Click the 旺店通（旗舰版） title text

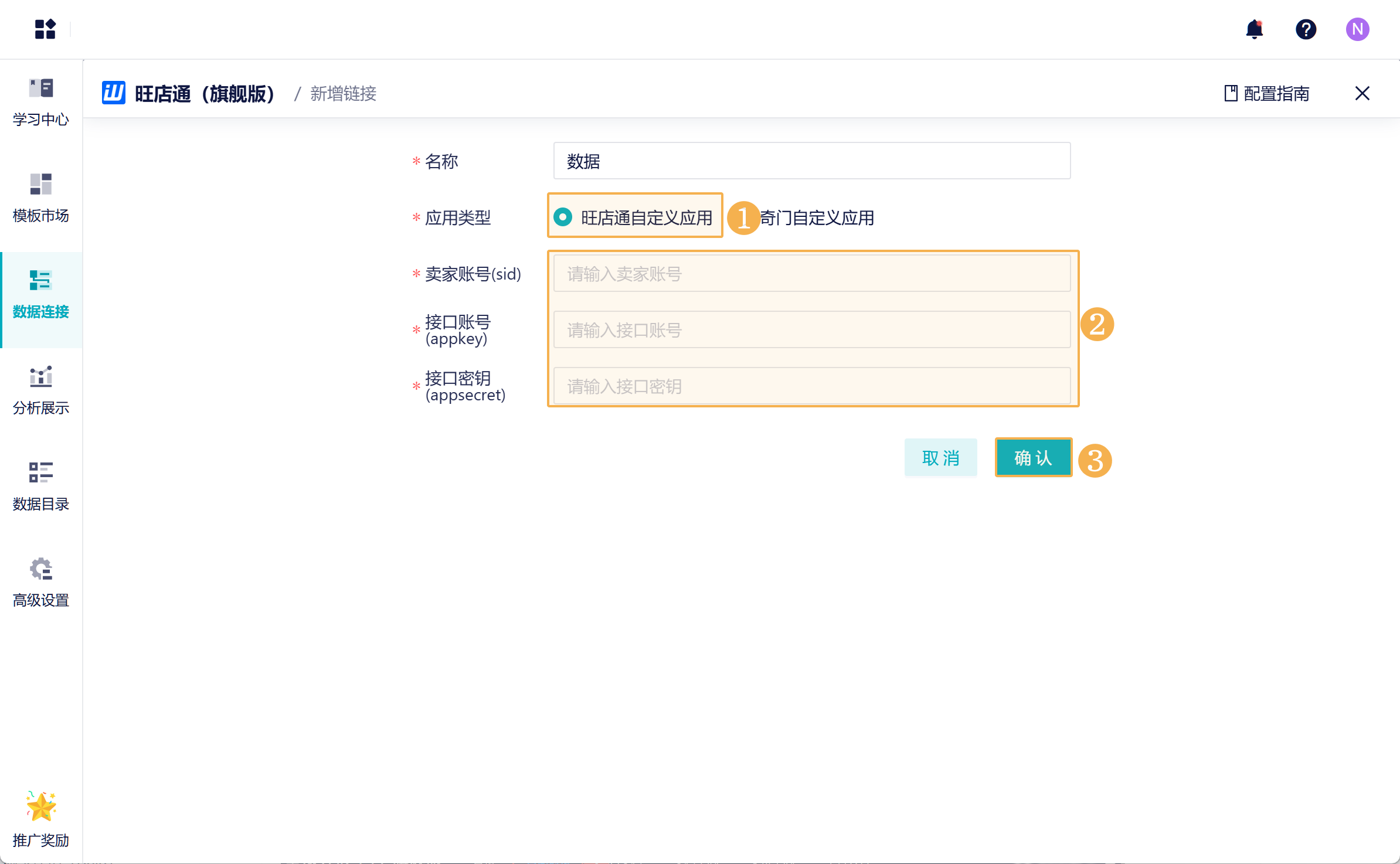[205, 93]
